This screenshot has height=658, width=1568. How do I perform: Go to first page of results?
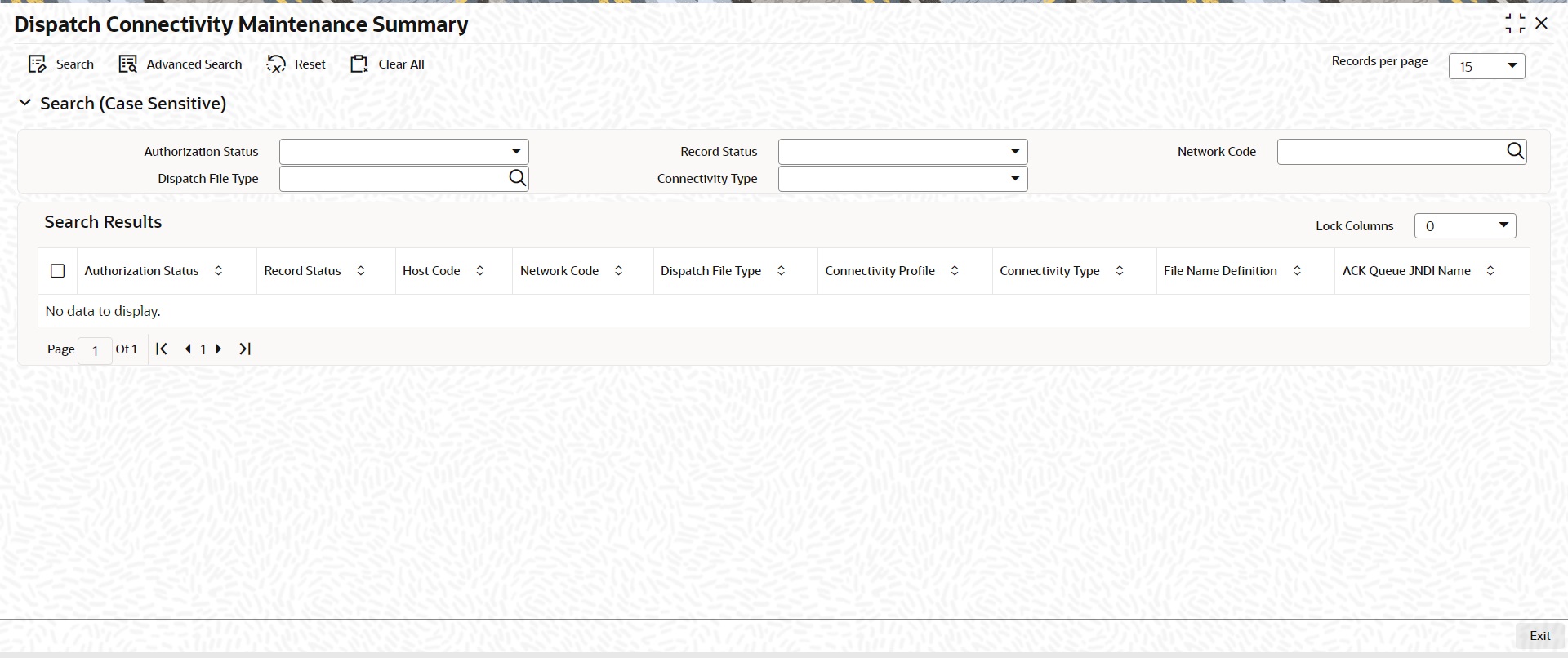(162, 349)
